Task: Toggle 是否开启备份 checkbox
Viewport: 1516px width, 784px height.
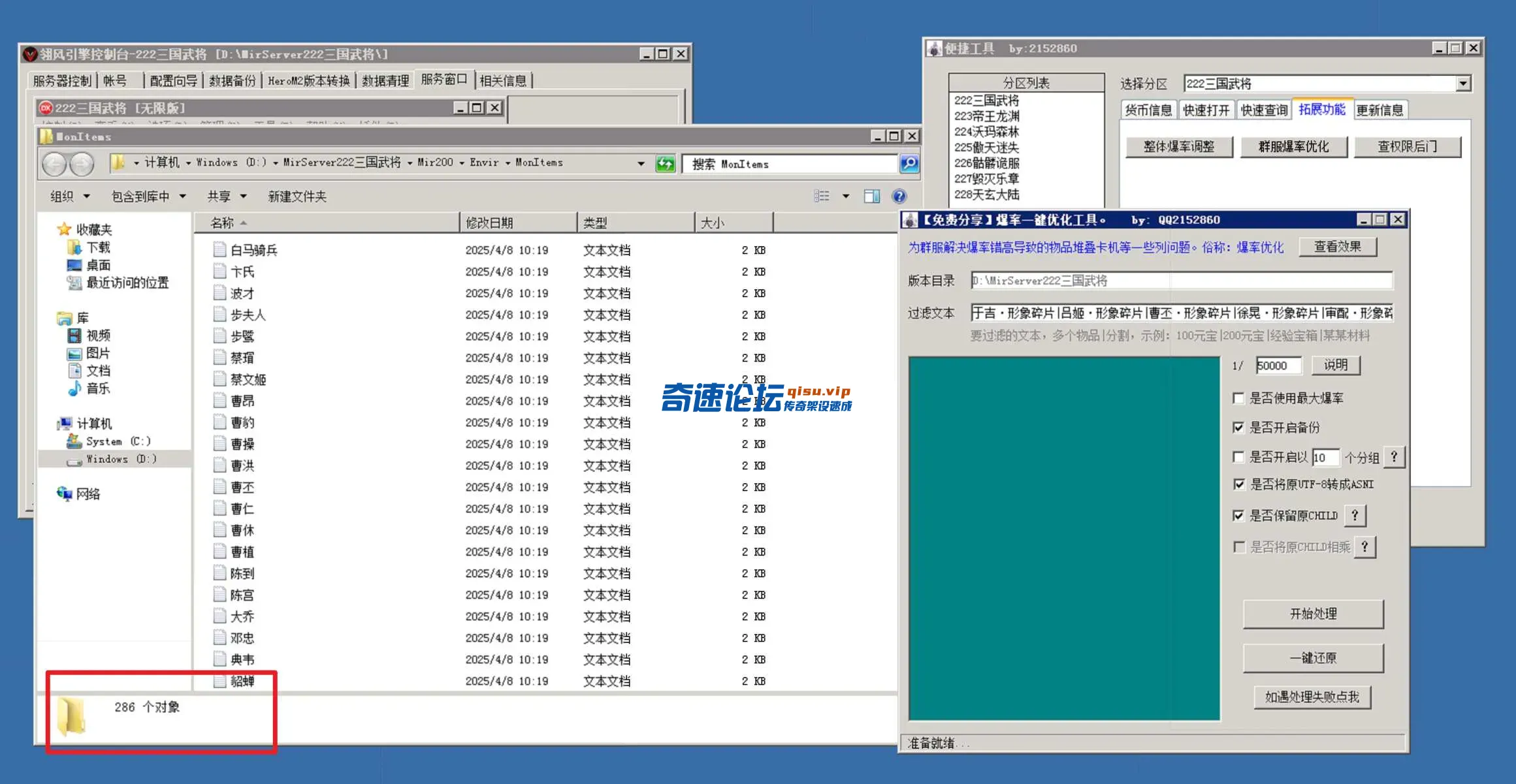Action: [x=1238, y=428]
